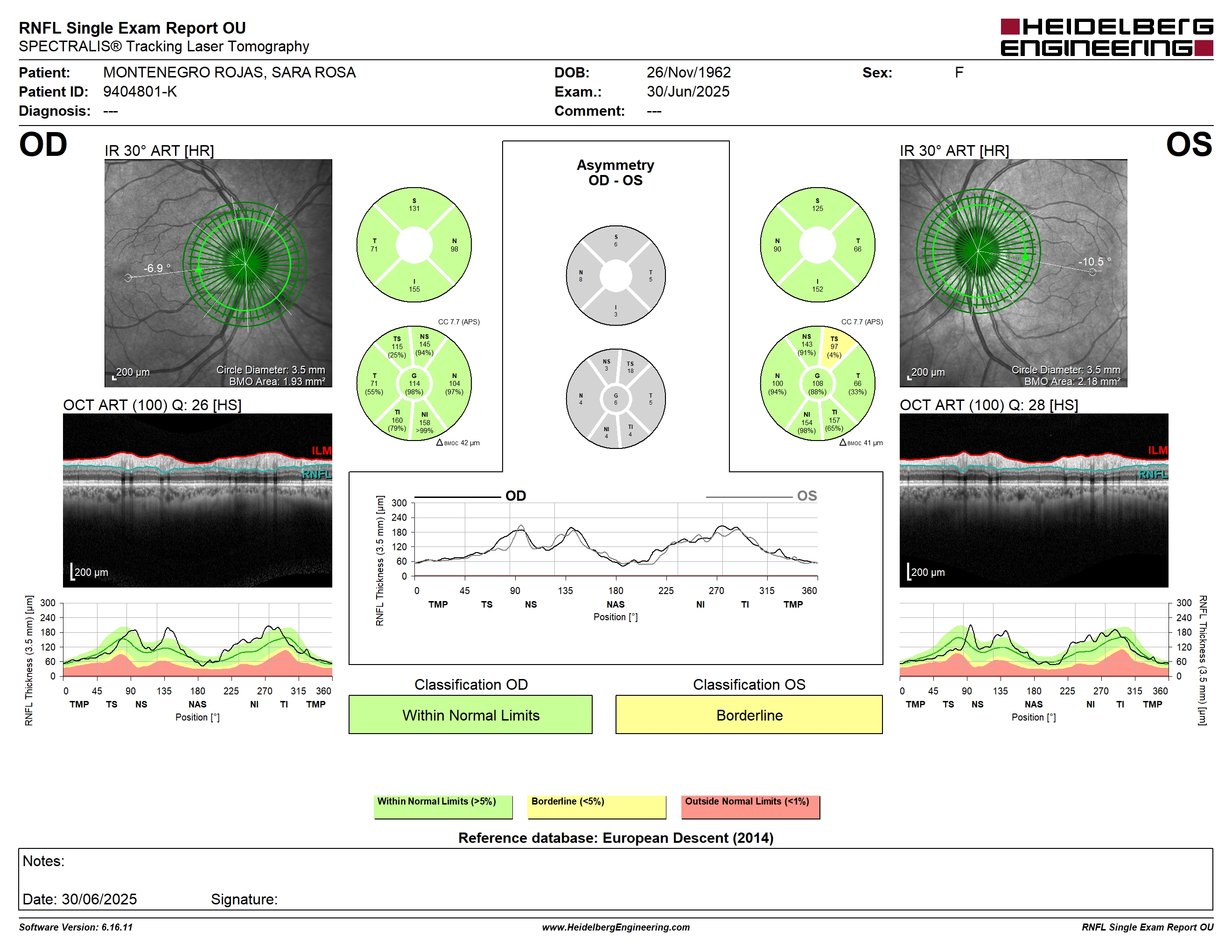Click the asymmetry nasal quadrant value 8
The width and height of the screenshot is (1232, 952).
pos(581,279)
